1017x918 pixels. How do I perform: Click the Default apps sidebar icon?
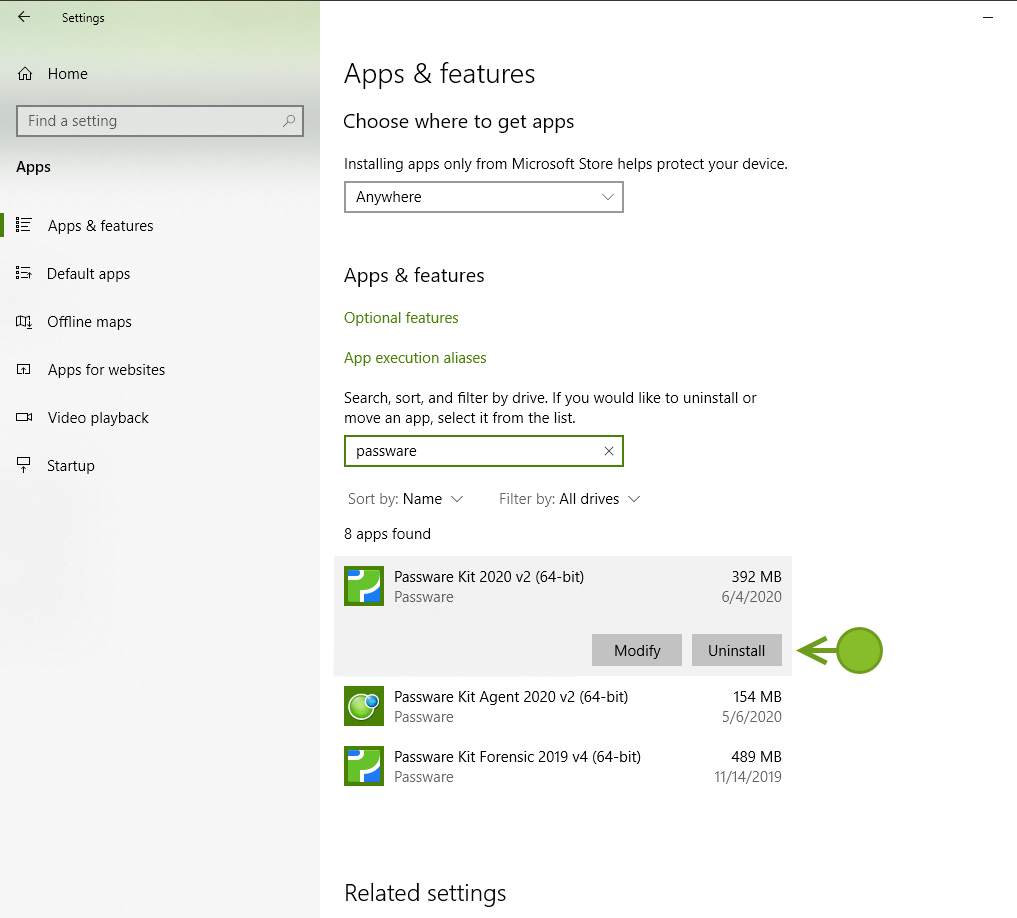[x=23, y=273]
